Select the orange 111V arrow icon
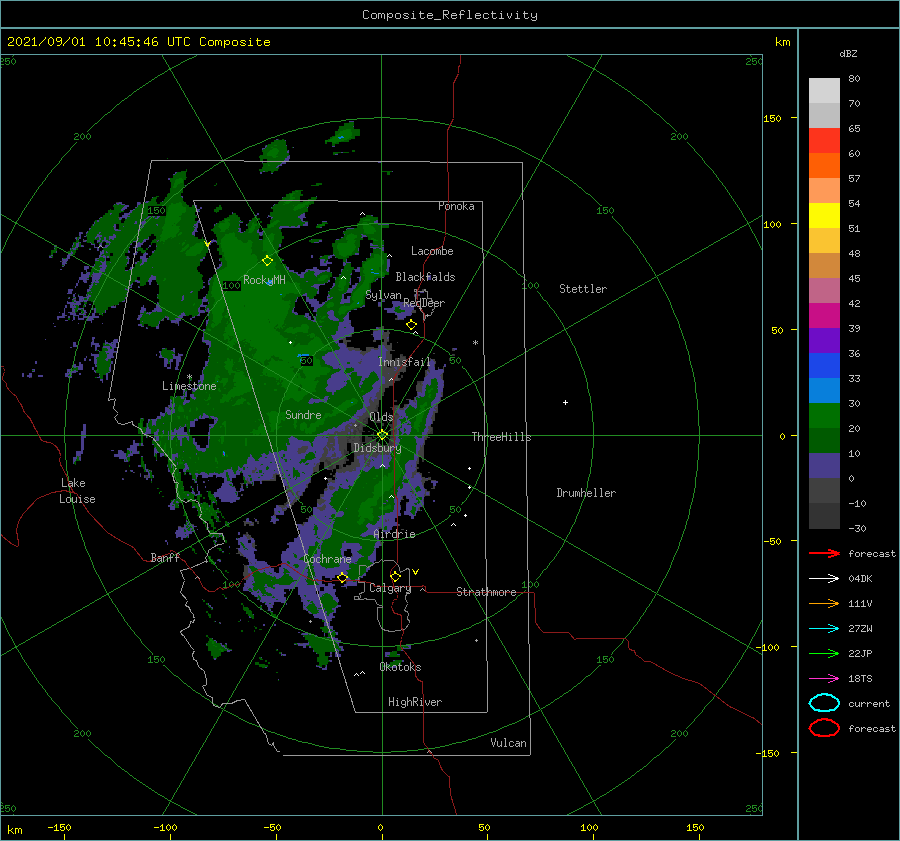900x841 pixels. (824, 603)
